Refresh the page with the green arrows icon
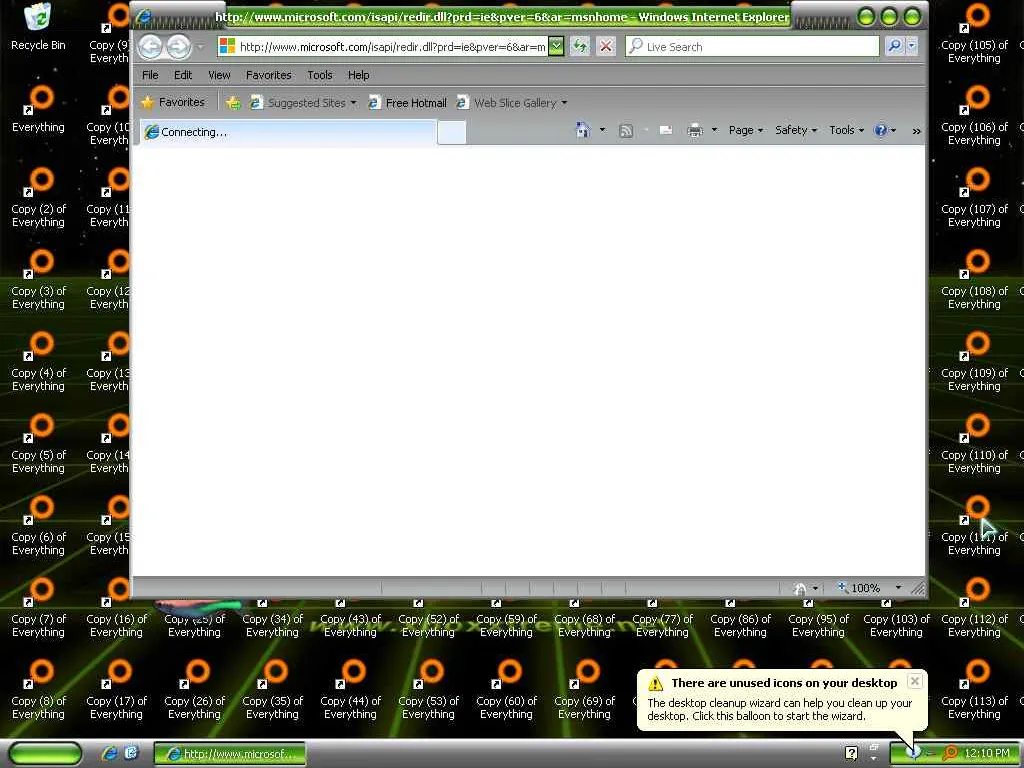Screen dimensions: 1024x768 click(579, 46)
